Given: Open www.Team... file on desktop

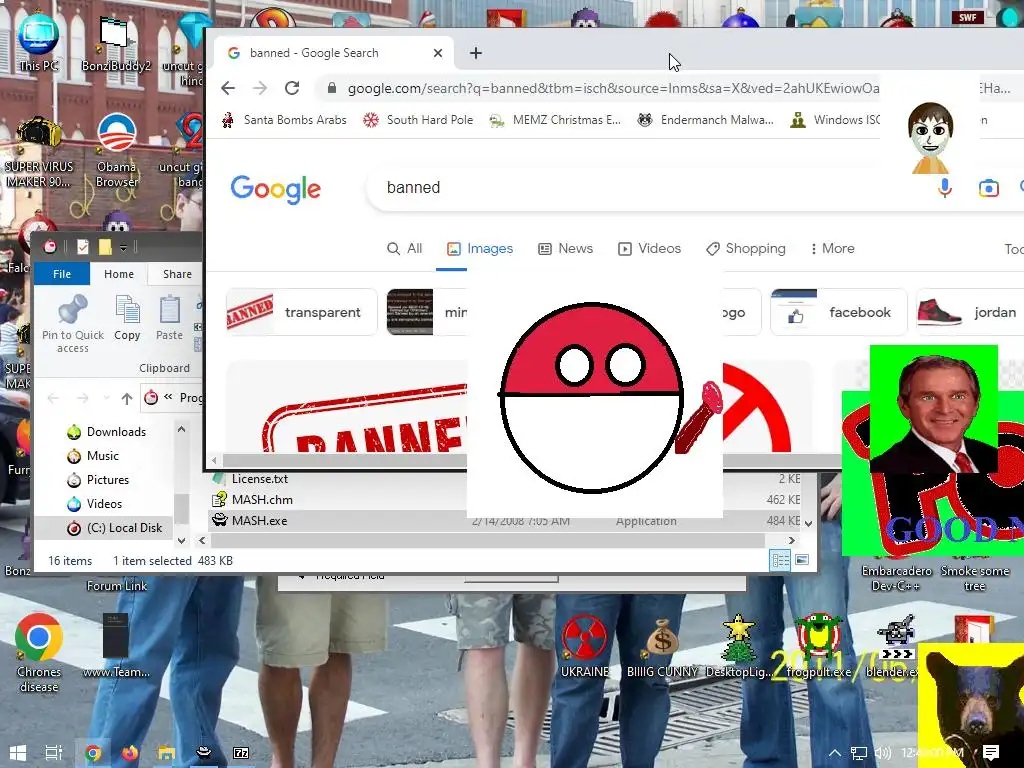Looking at the screenshot, I should point(116,645).
